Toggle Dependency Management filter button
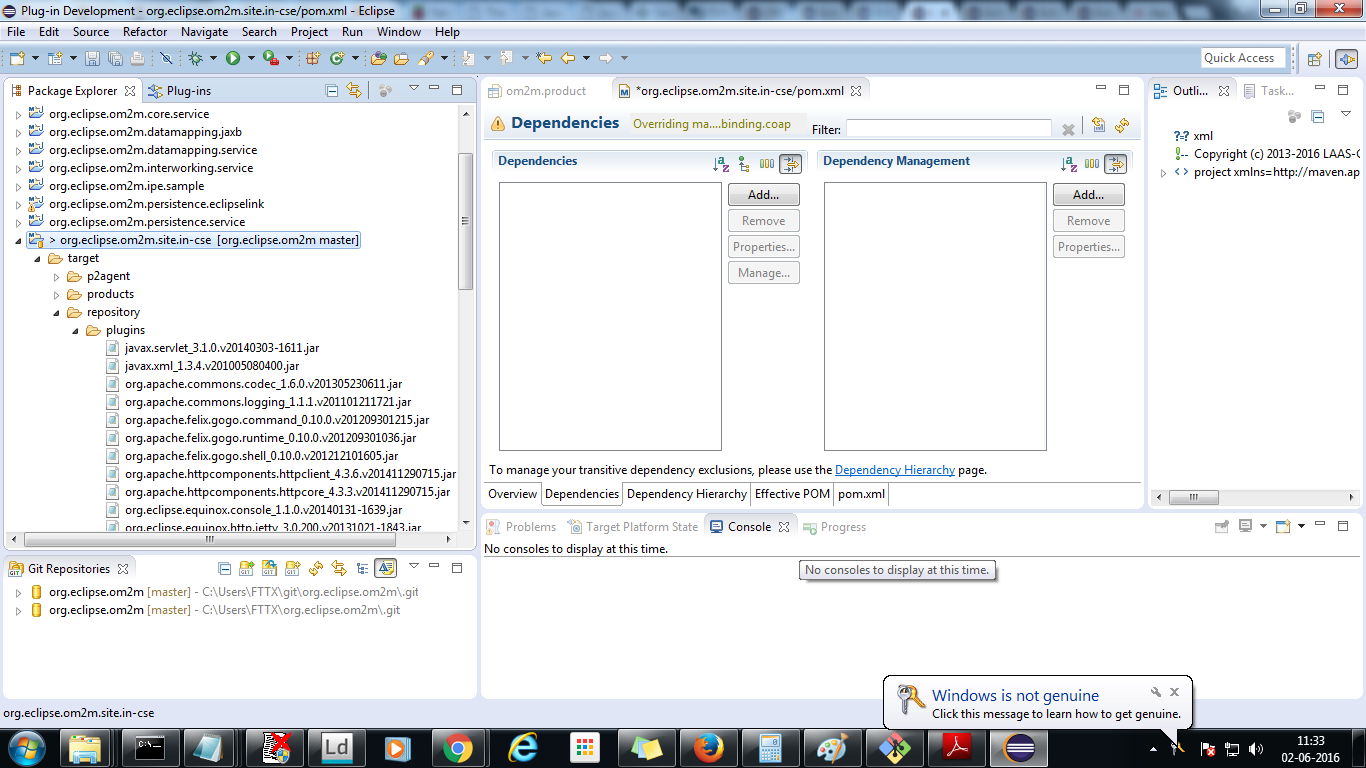 [x=1116, y=164]
